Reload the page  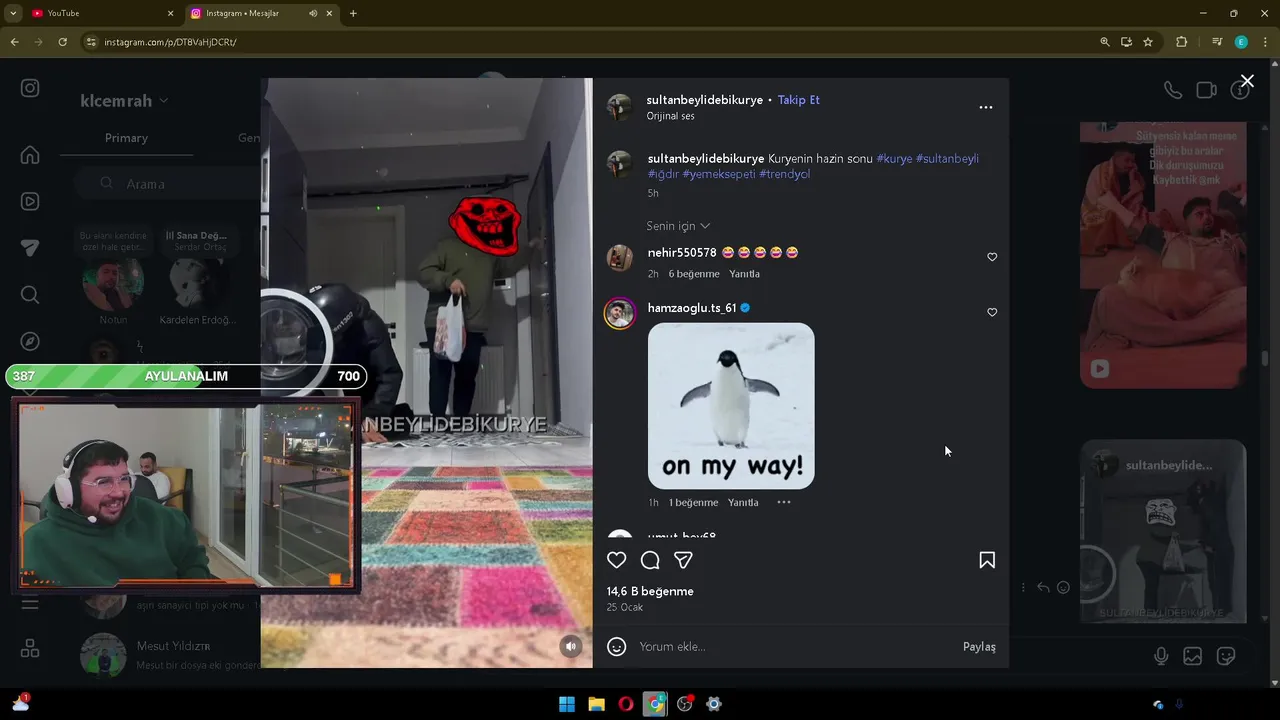tap(62, 42)
